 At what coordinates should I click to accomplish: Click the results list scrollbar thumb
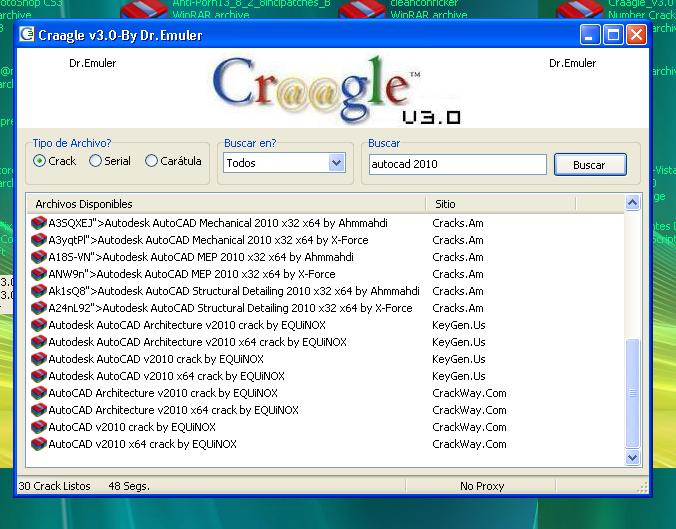[632, 393]
